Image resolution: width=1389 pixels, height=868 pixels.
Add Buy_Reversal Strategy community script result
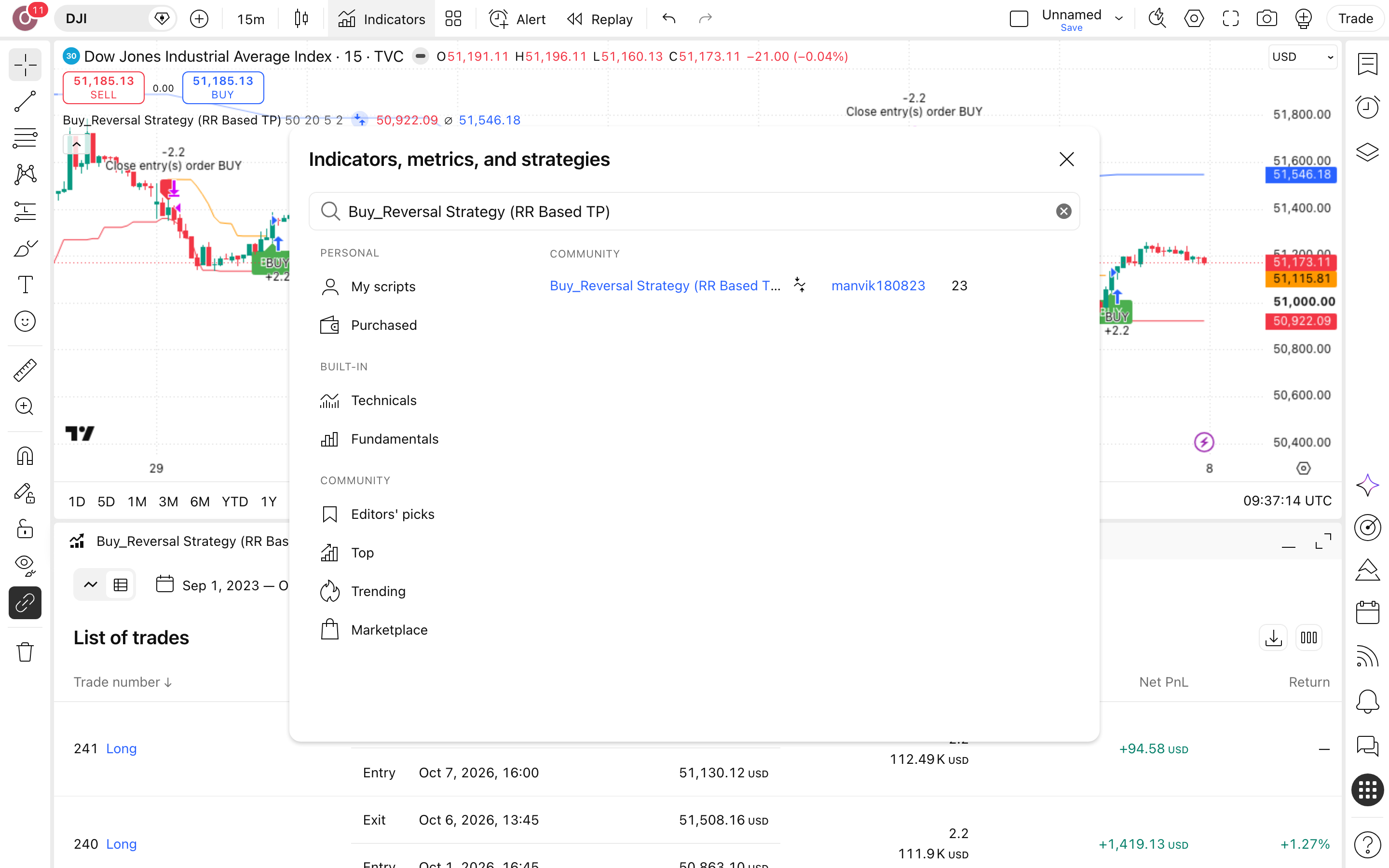665,285
